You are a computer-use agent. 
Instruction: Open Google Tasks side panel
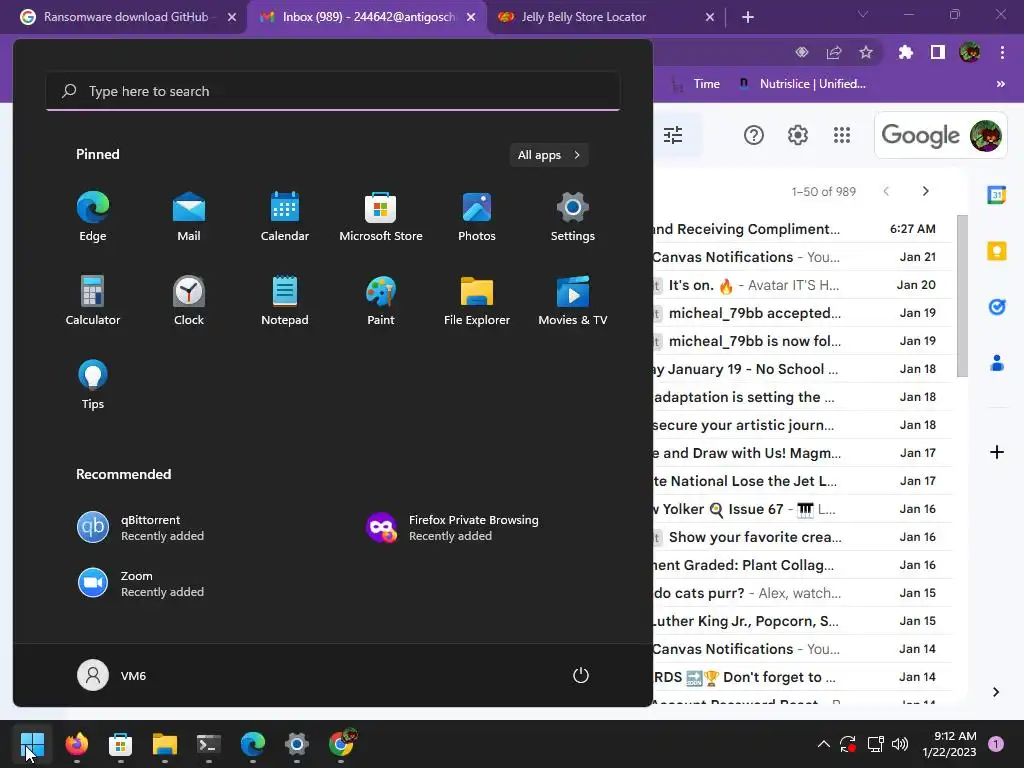click(997, 306)
